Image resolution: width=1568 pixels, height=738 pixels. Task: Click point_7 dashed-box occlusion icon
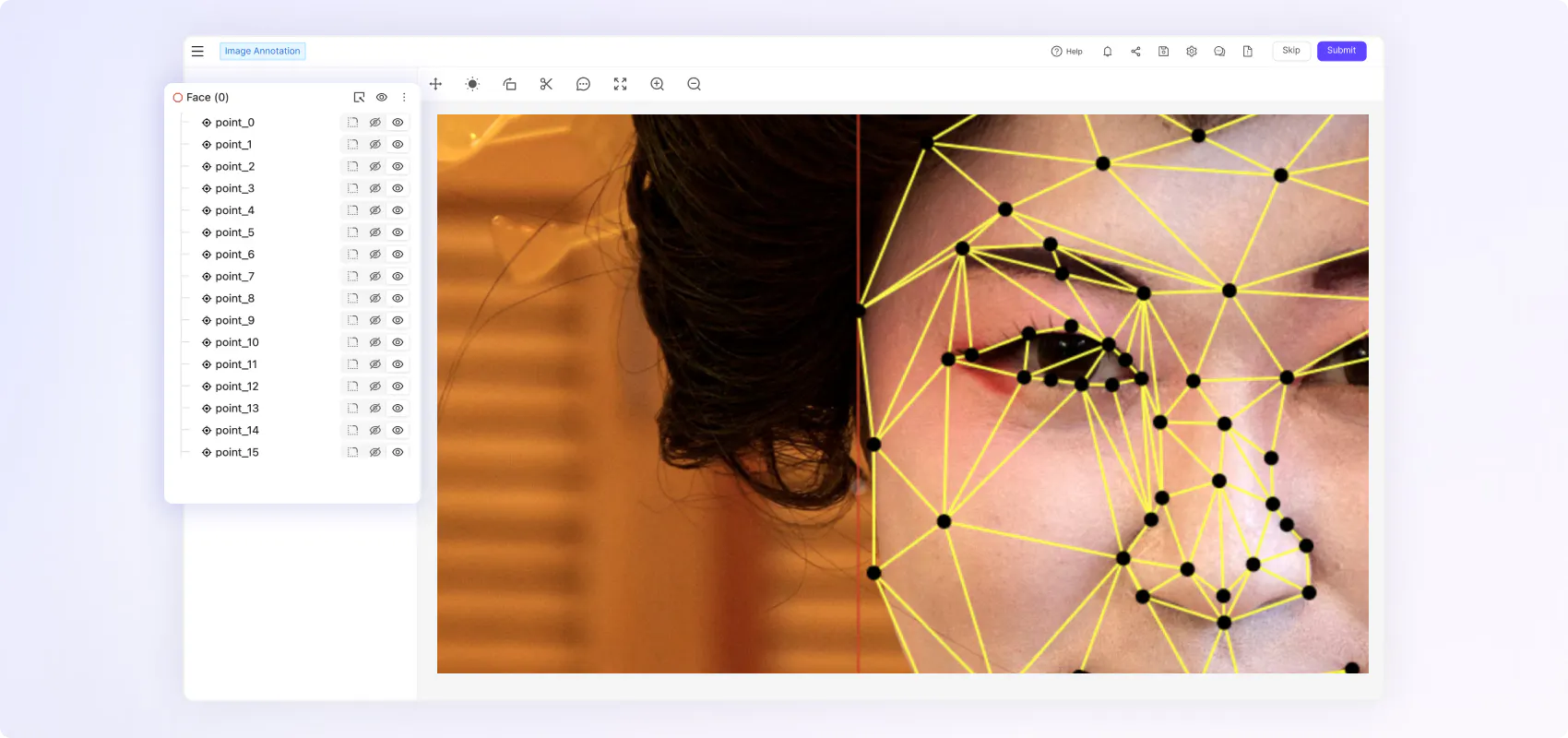click(352, 277)
